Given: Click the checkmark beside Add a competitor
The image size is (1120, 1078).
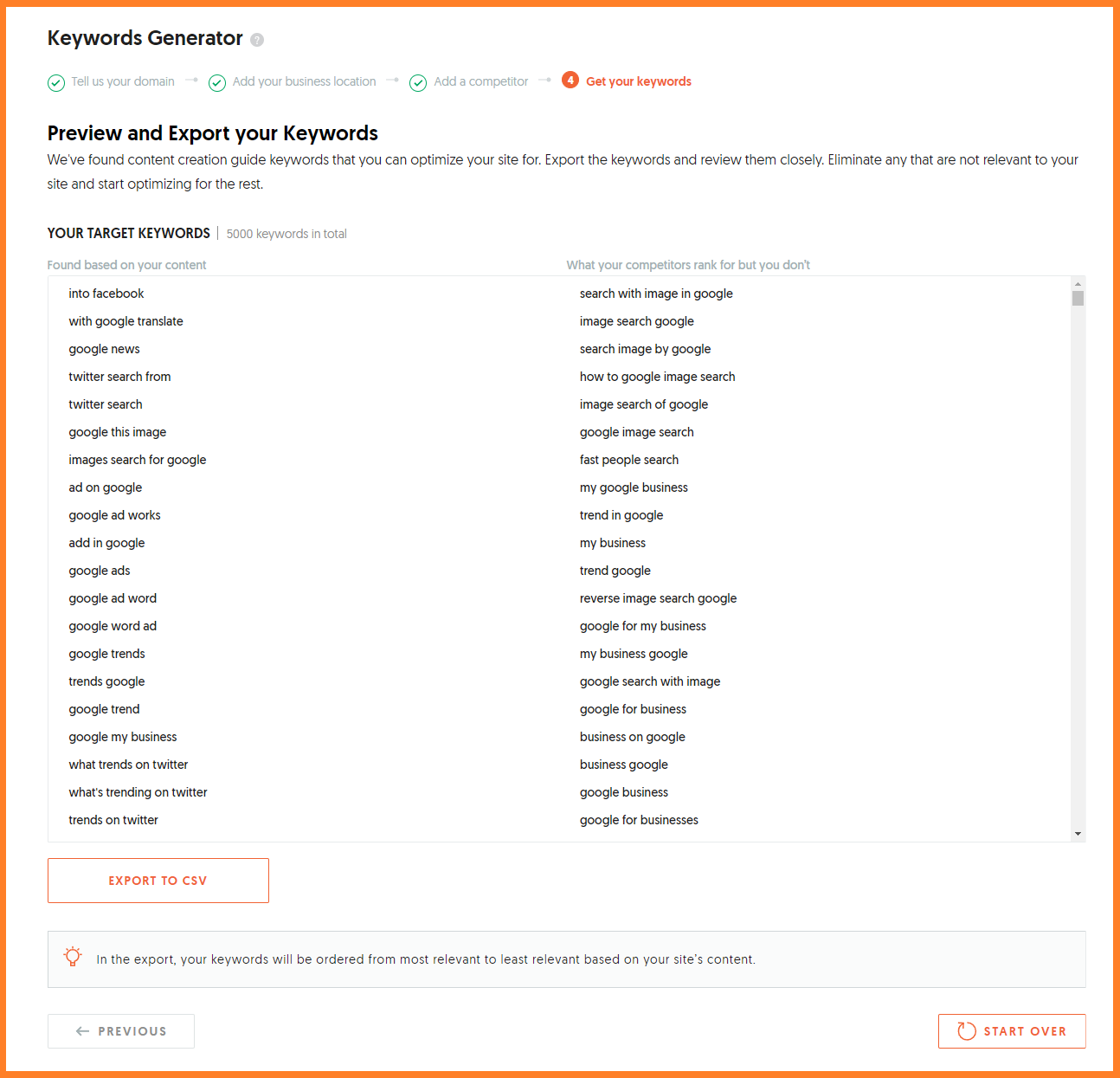Looking at the screenshot, I should click(x=418, y=82).
